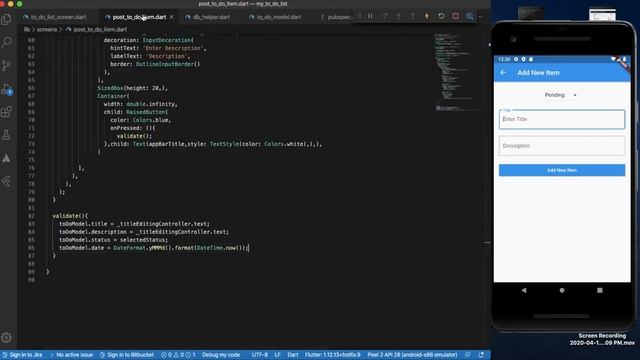This screenshot has width=640, height=360.
Task: Stop the debug session
Action: click(456, 16)
